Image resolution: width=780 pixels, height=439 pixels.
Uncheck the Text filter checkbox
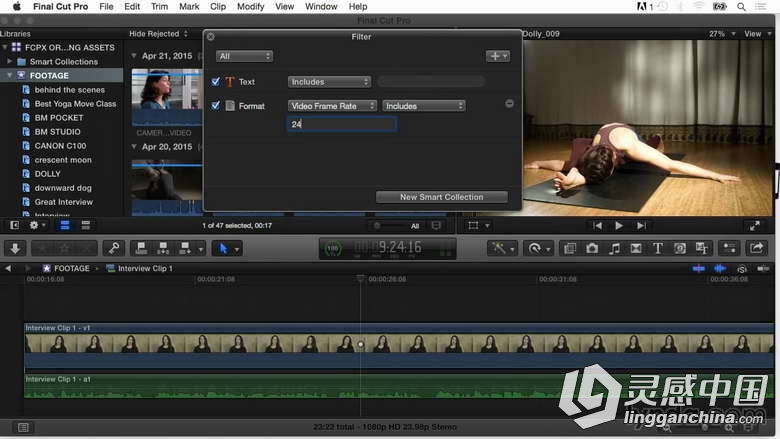(216, 82)
